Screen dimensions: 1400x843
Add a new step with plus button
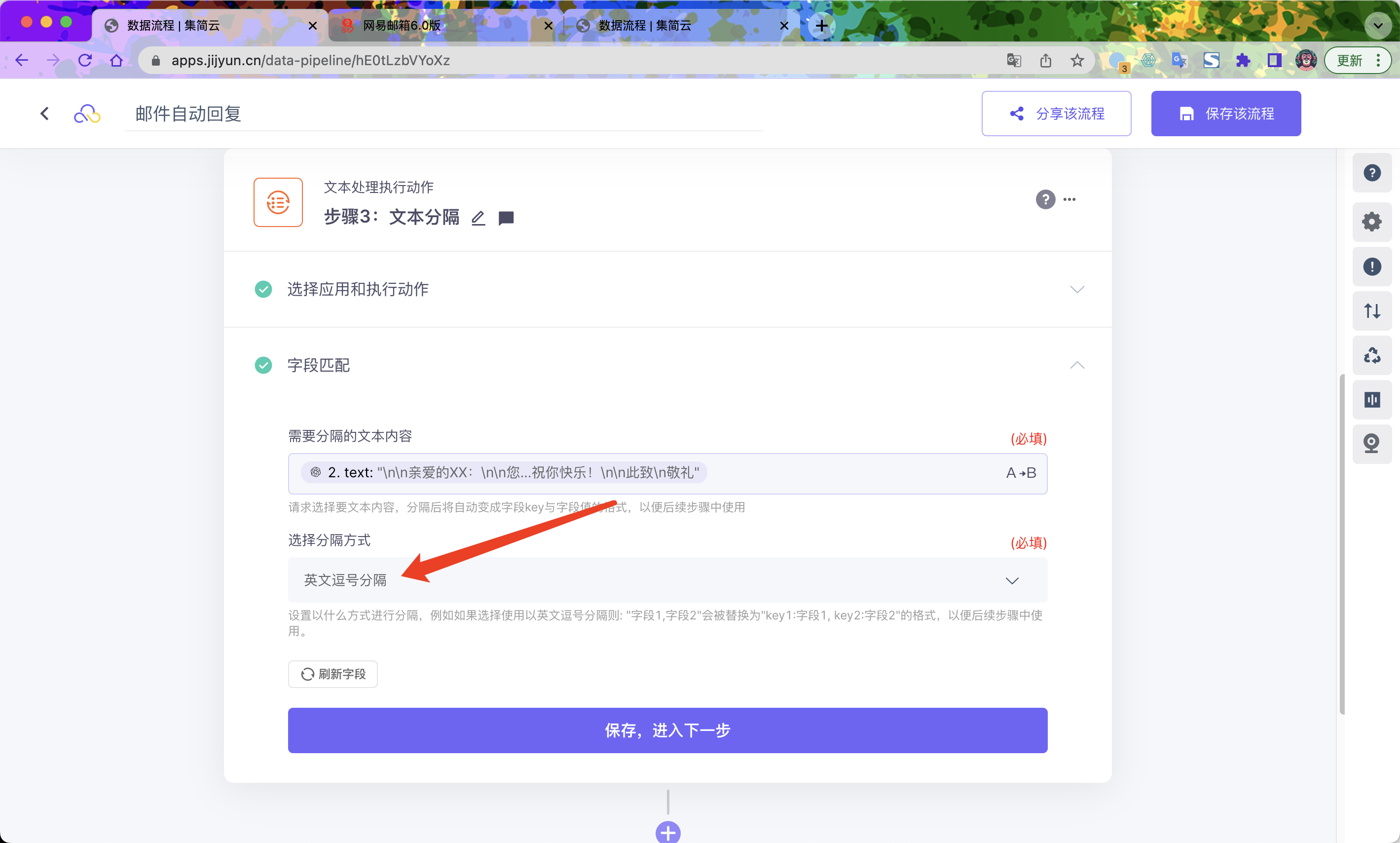(x=667, y=832)
